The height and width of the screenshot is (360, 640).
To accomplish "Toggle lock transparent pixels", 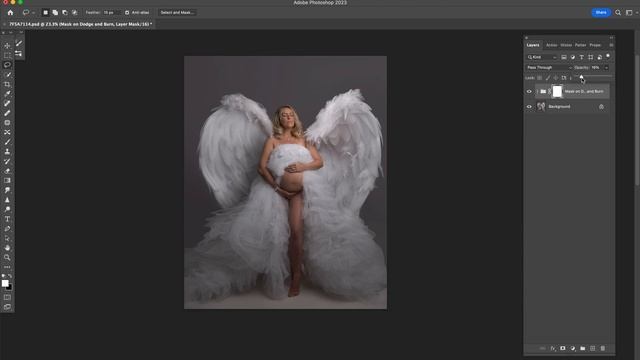I will [x=540, y=78].
